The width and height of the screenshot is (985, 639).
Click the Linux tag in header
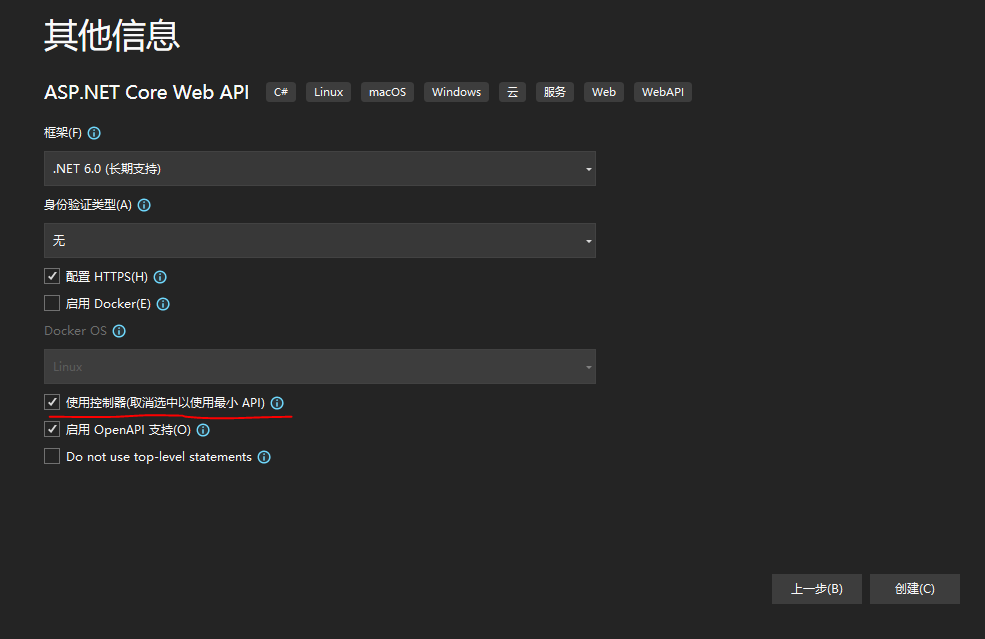click(x=329, y=92)
